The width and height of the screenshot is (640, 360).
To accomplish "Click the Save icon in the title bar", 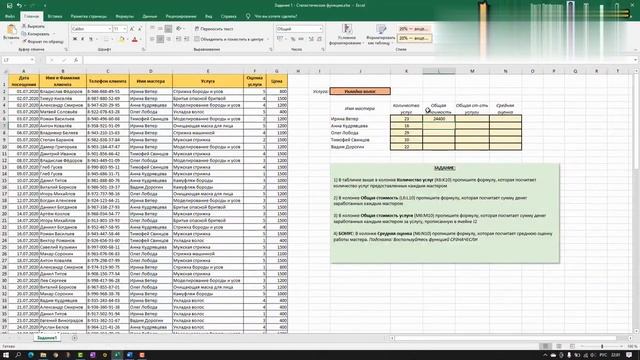I will [9, 6].
